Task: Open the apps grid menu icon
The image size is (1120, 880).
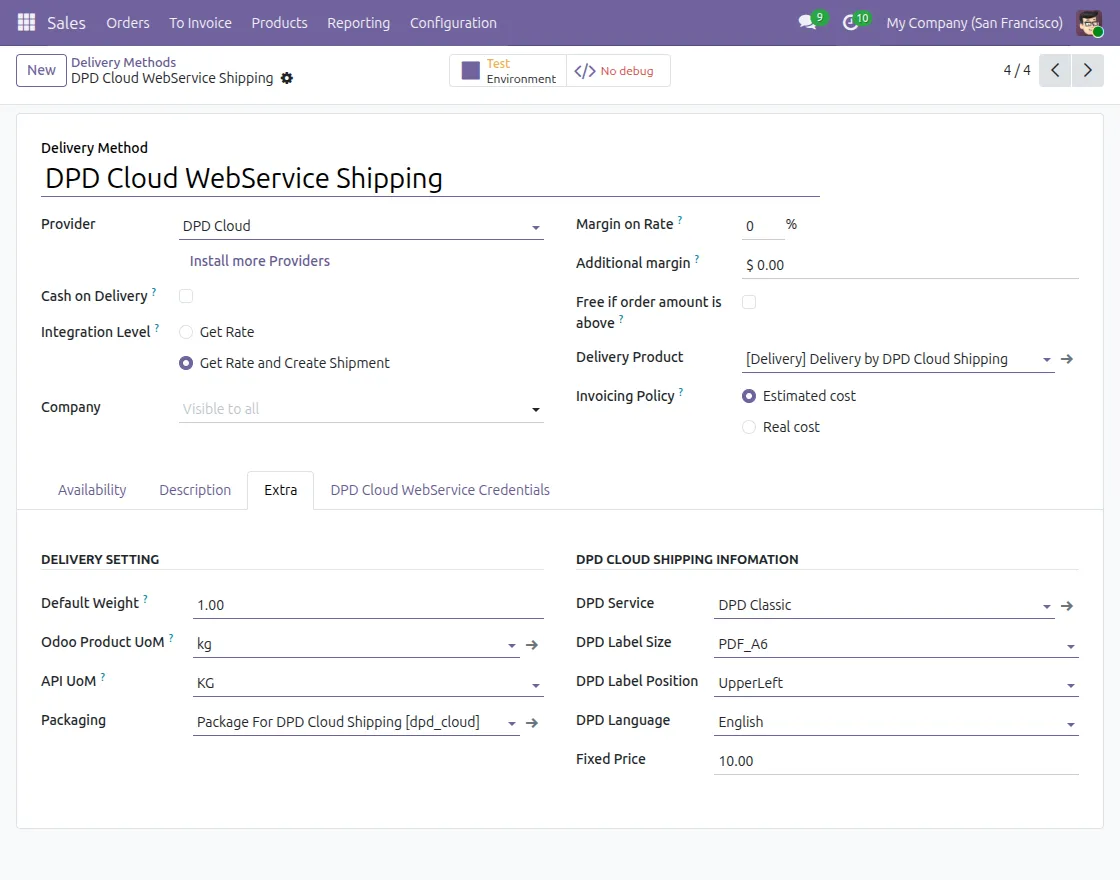Action: pyautogui.click(x=26, y=22)
